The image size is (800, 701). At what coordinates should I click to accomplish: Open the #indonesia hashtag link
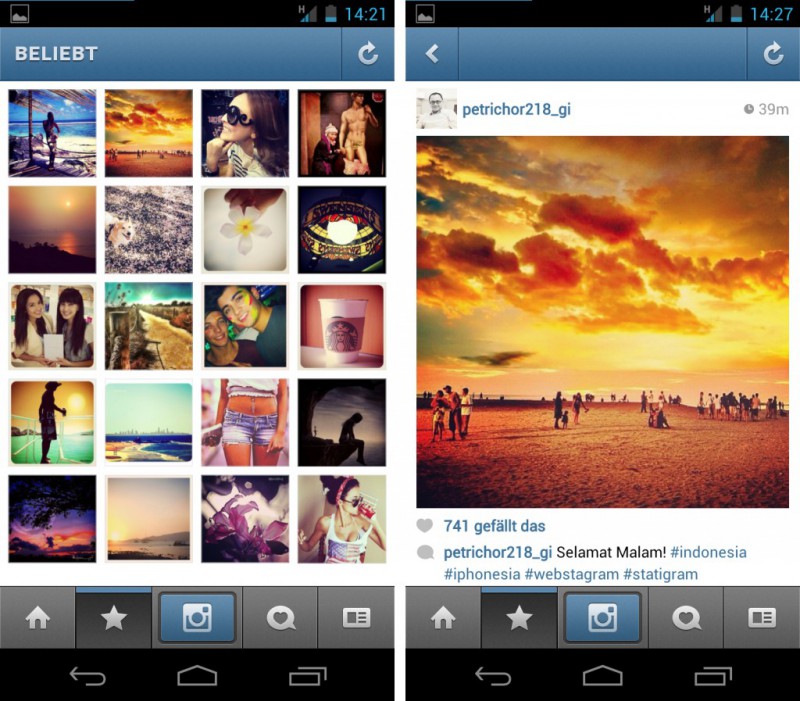click(708, 552)
